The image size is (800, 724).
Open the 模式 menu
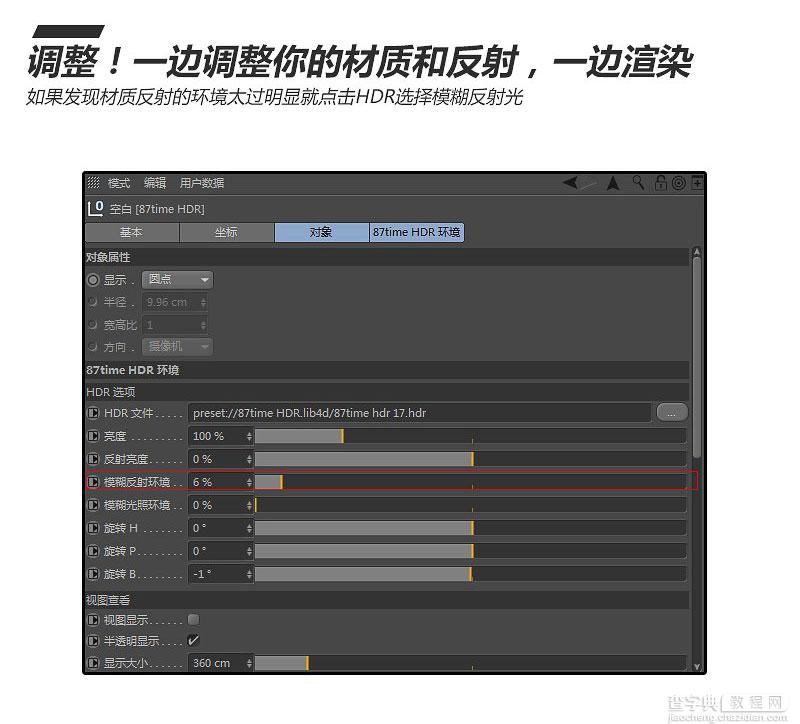click(x=119, y=183)
